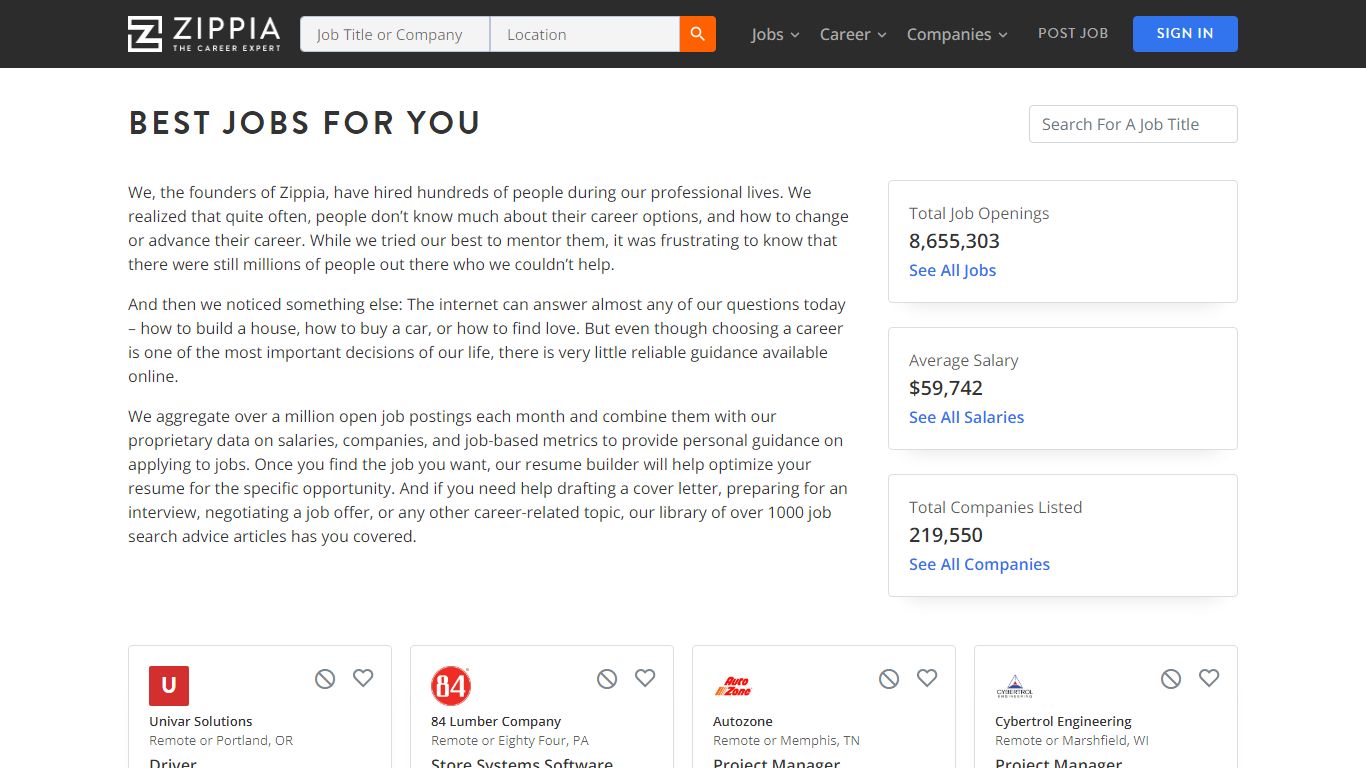The image size is (1366, 768).
Task: Open the See All Salaries link
Action: coord(966,417)
